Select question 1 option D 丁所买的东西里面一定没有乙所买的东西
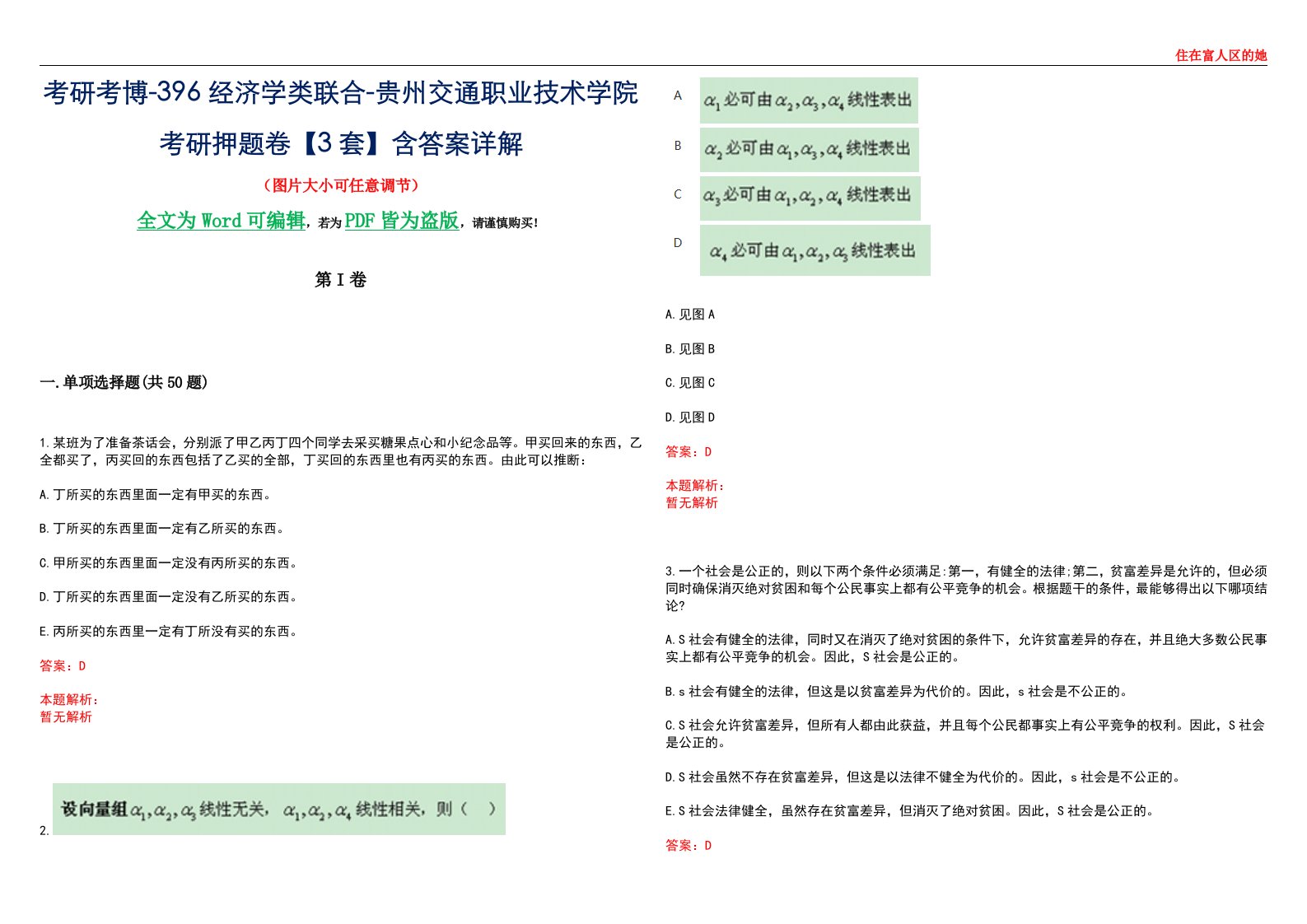The width and height of the screenshot is (1307, 924). pos(169,597)
